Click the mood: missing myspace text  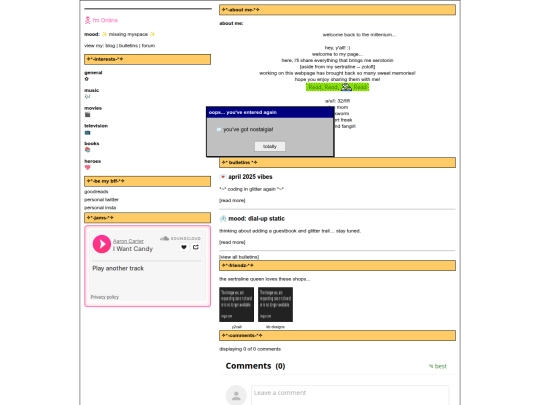click(120, 34)
